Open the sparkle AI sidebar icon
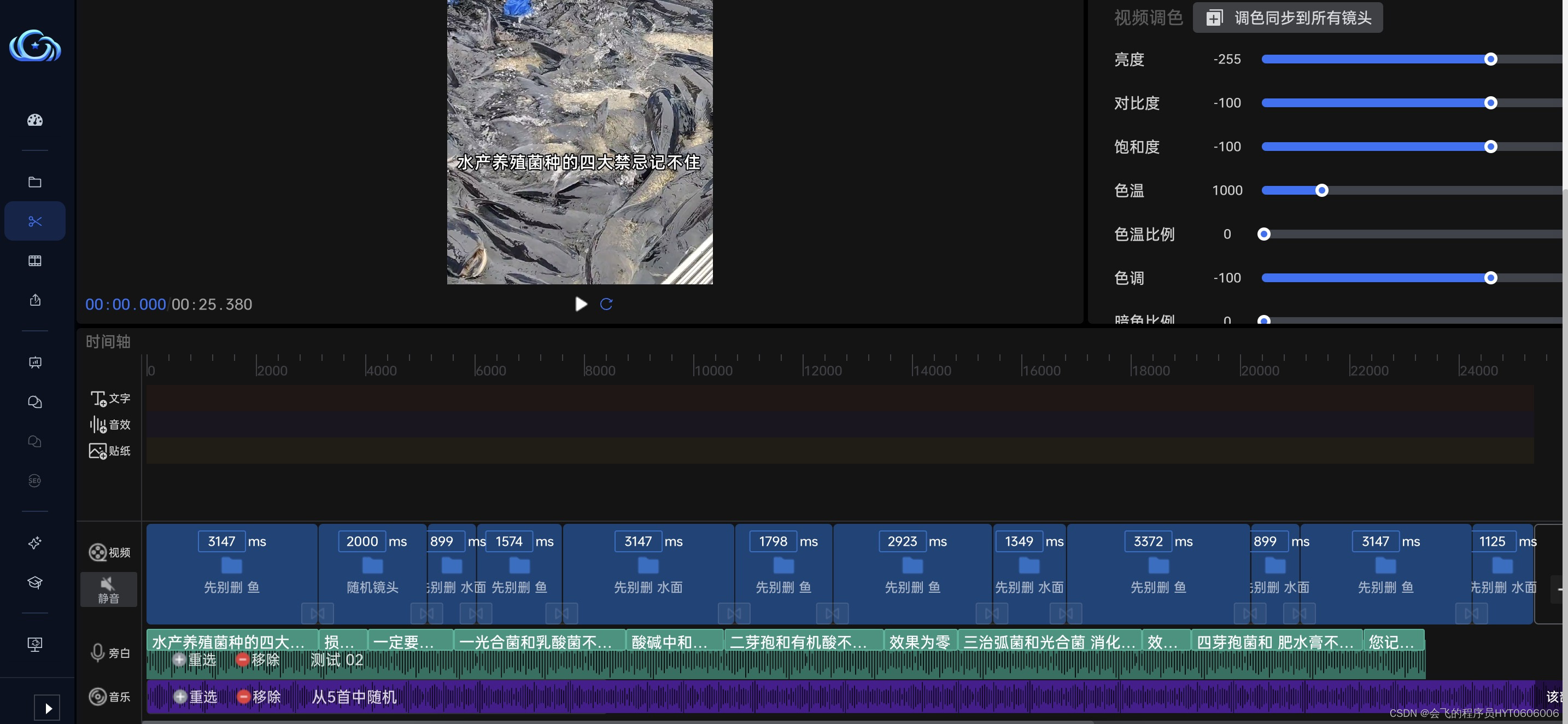Image resolution: width=1568 pixels, height=724 pixels. [34, 543]
